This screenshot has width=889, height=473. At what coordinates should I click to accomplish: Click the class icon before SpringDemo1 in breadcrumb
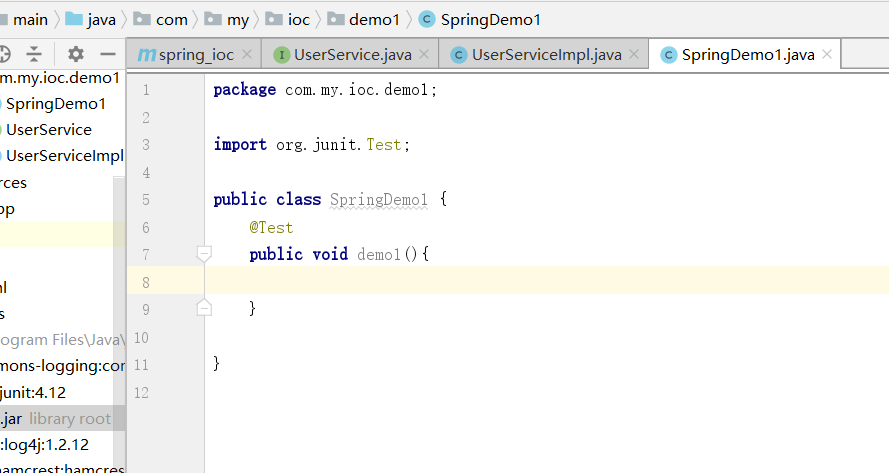[x=426, y=20]
